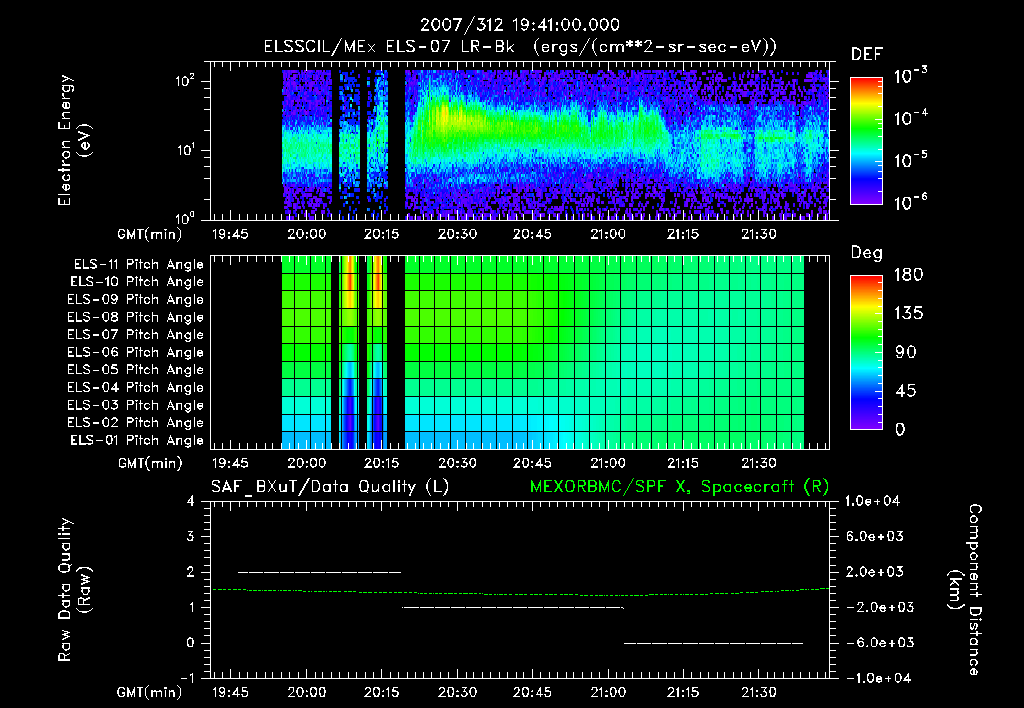Click the ELS-11 Pitch Angle row label
1024x708 pixels.
pos(138,265)
